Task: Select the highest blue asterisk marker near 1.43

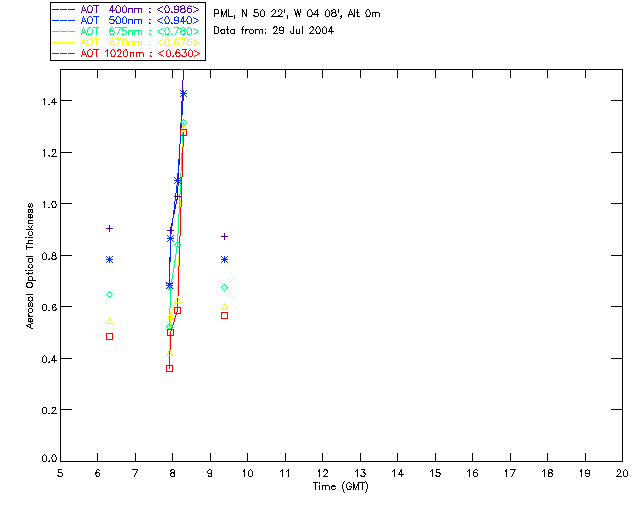Action: tap(183, 94)
